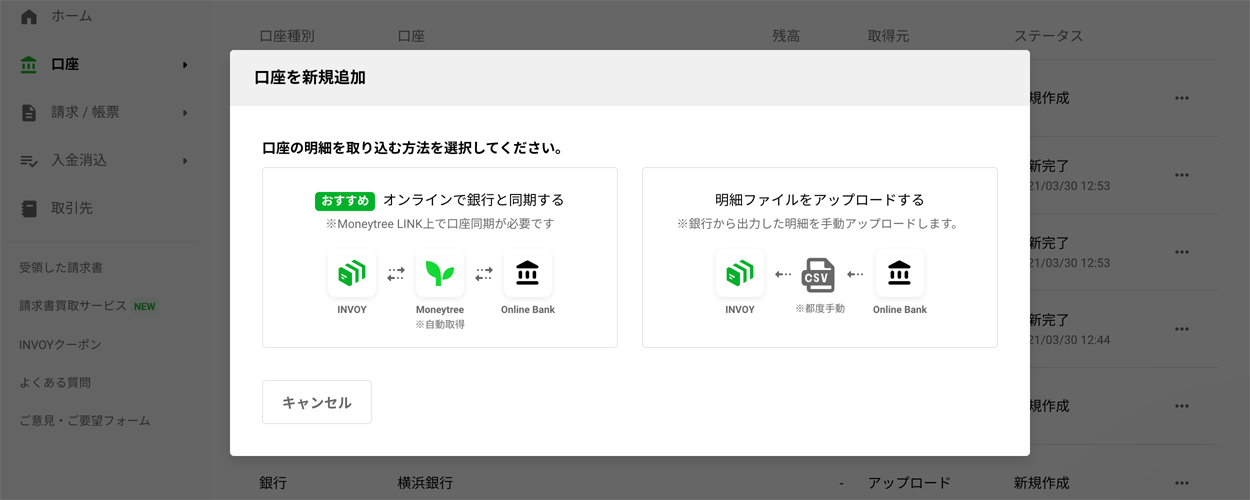Open more options for 横浜銀行 row

point(1182,483)
